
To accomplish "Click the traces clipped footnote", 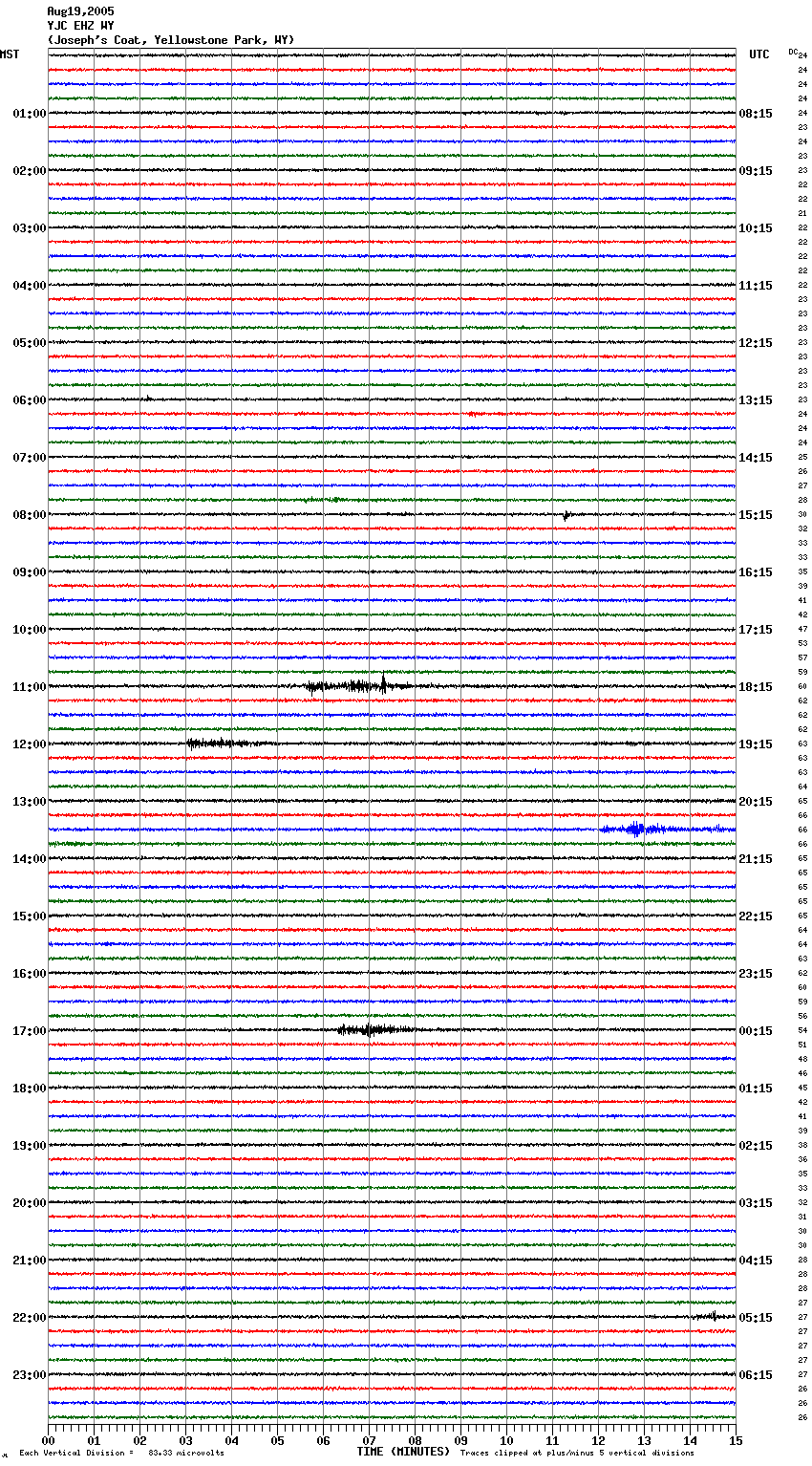I will pos(577,1454).
